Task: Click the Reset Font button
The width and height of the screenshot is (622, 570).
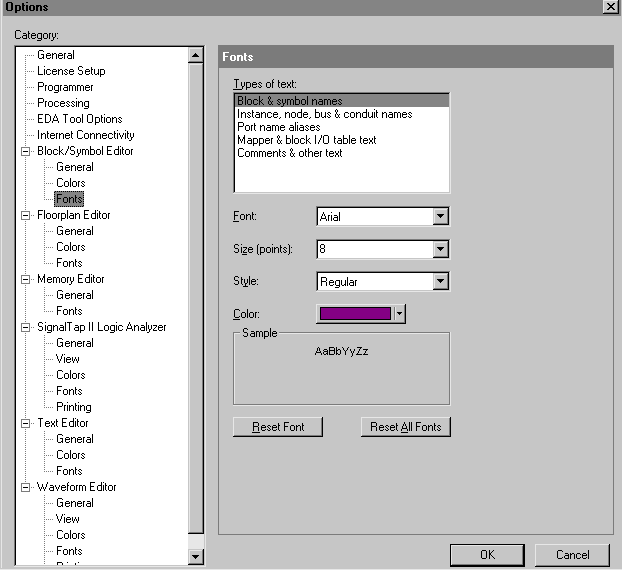Action: [278, 427]
